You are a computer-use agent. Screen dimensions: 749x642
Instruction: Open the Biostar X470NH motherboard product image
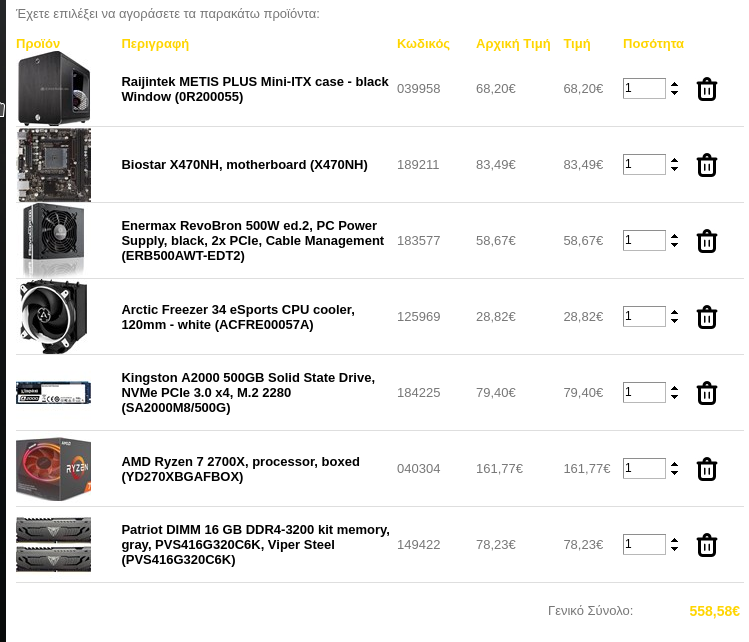click(x=54, y=164)
